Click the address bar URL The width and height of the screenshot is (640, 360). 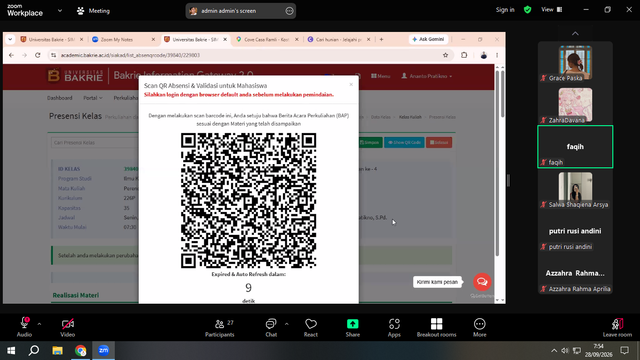pos(131,55)
